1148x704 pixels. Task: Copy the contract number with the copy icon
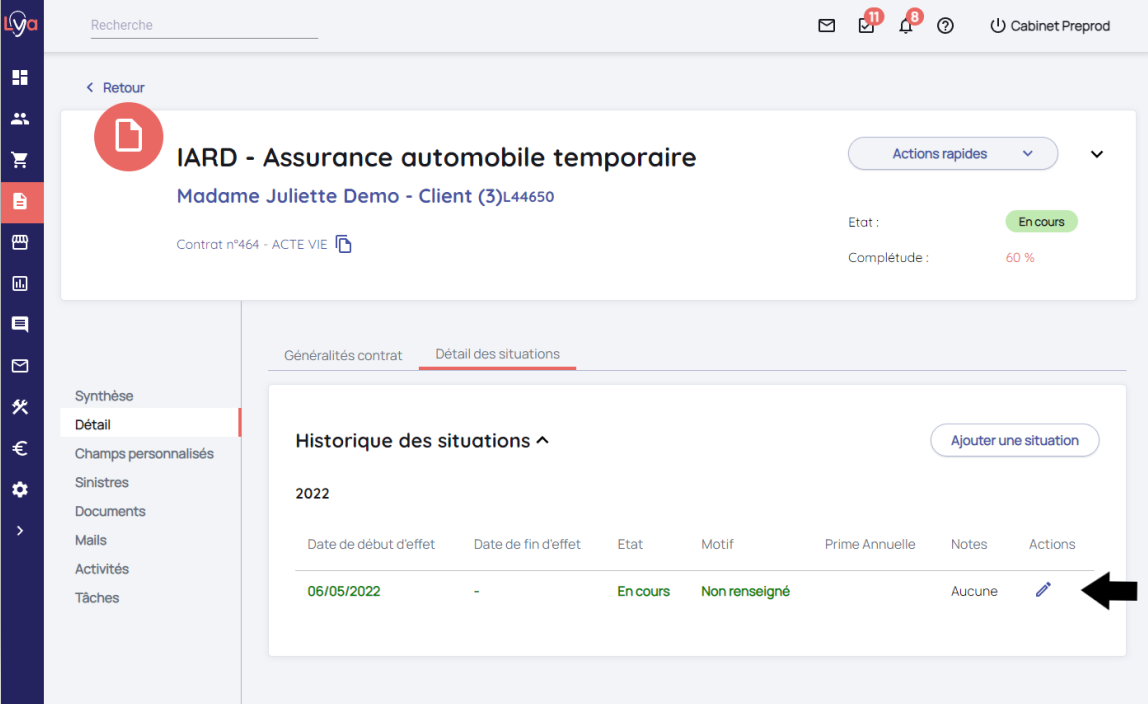pyautogui.click(x=344, y=244)
